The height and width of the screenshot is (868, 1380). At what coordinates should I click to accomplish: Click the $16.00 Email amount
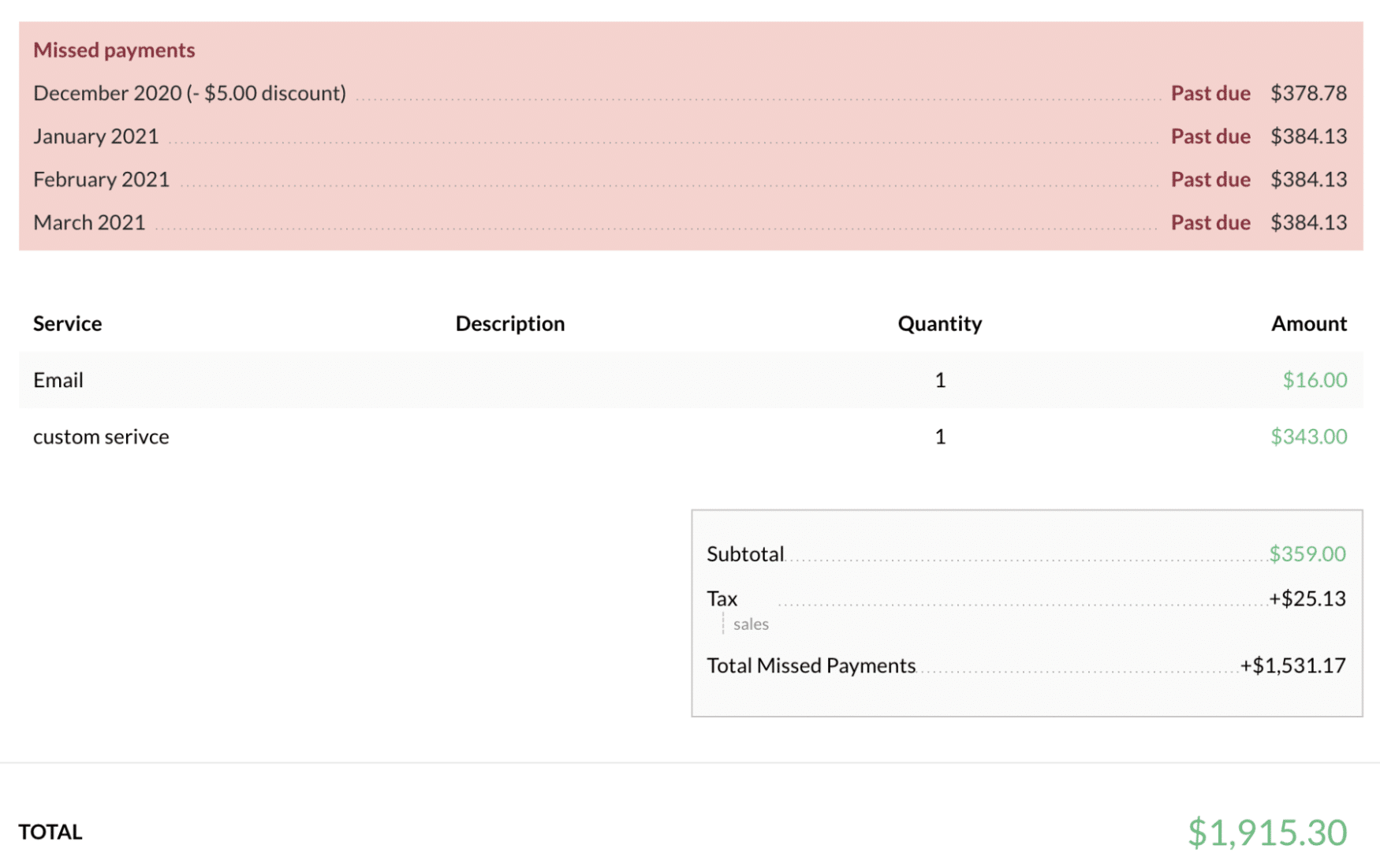[x=1314, y=380]
